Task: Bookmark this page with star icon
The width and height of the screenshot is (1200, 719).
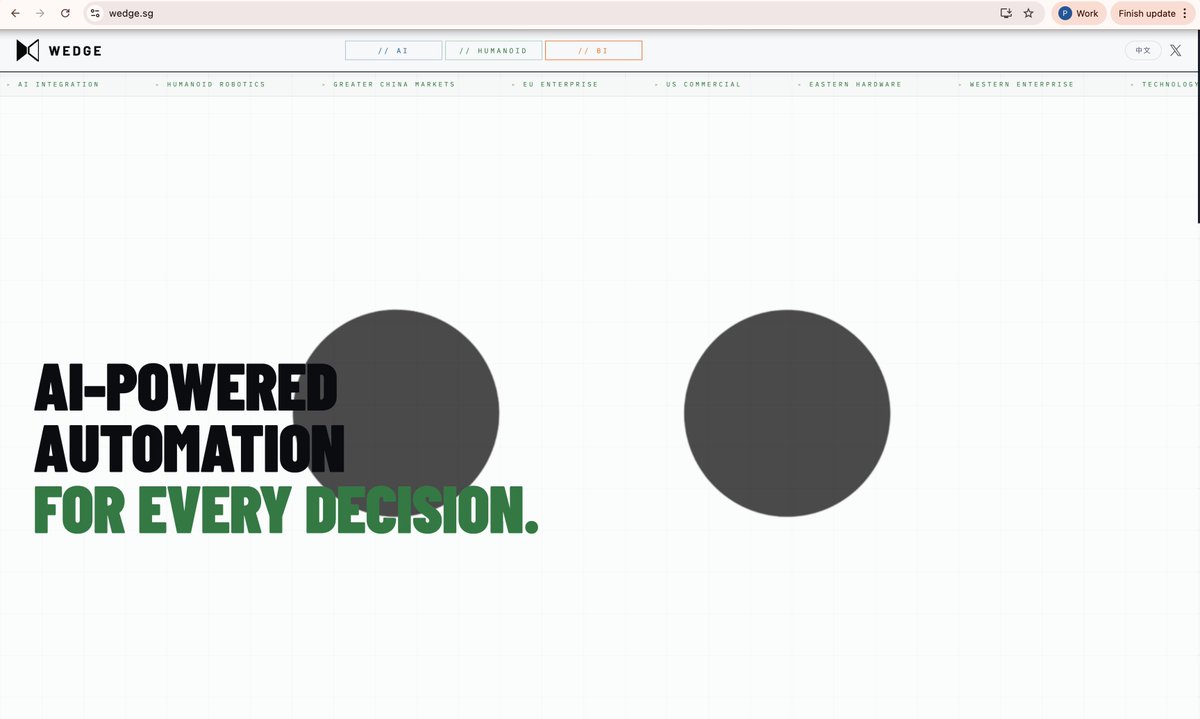Action: tap(1028, 13)
